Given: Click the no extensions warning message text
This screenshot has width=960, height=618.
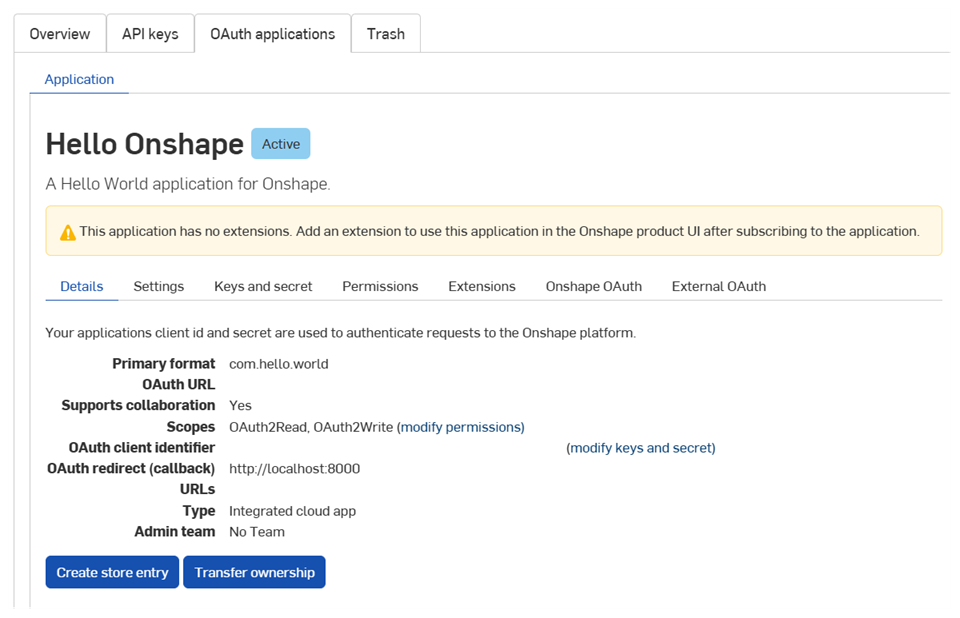Looking at the screenshot, I should [x=499, y=232].
